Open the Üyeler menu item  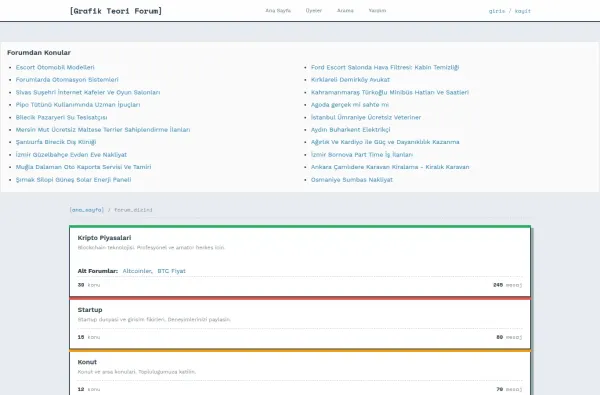(314, 11)
